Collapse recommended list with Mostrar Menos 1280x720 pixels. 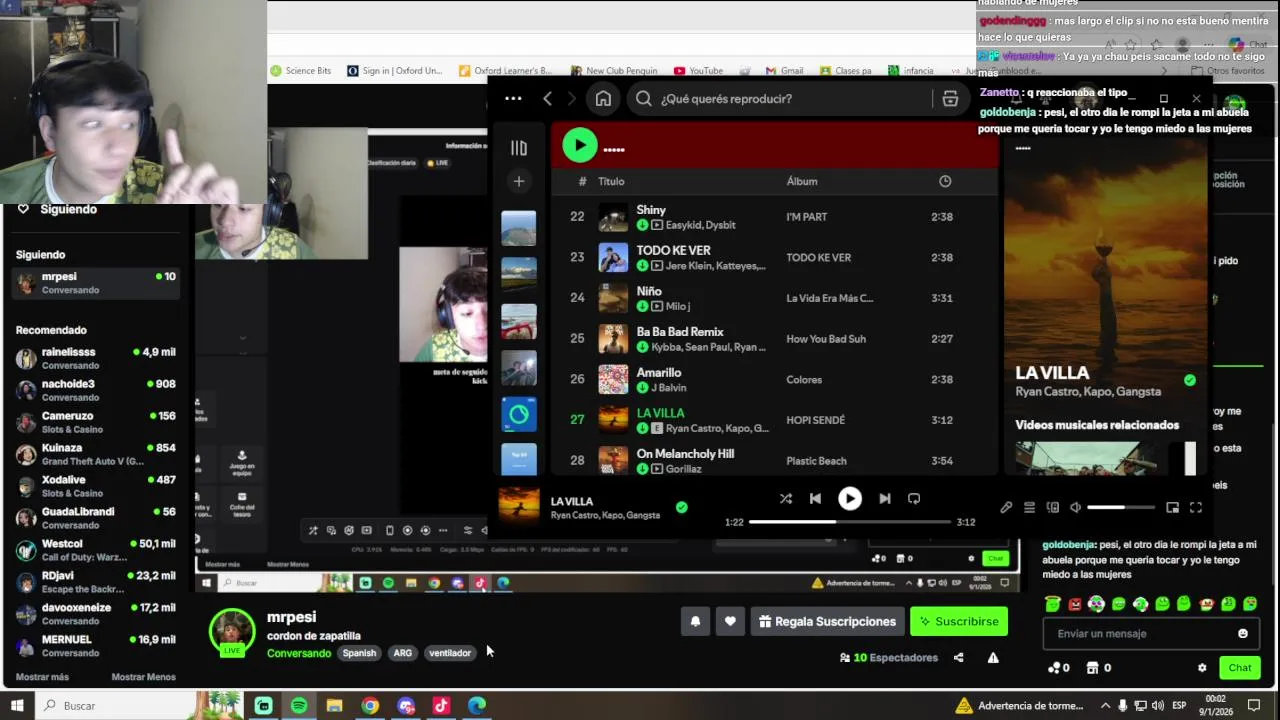(x=143, y=677)
